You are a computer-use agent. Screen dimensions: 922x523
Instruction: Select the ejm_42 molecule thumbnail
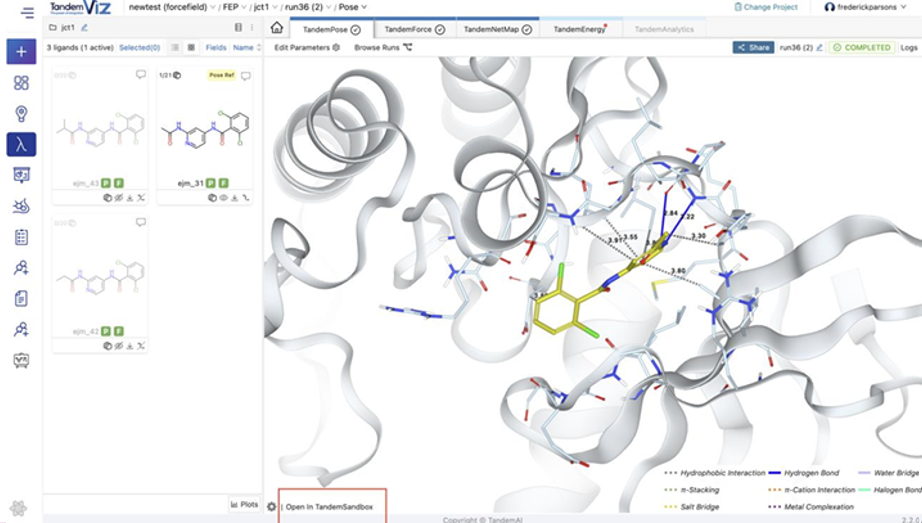100,278
